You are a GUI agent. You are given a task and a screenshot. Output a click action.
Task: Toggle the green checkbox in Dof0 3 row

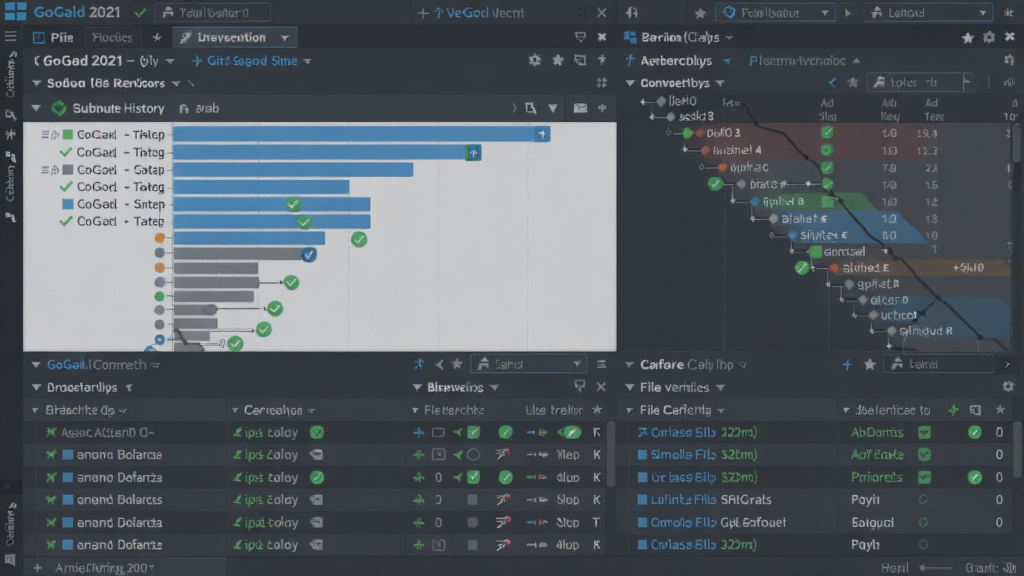pos(827,133)
